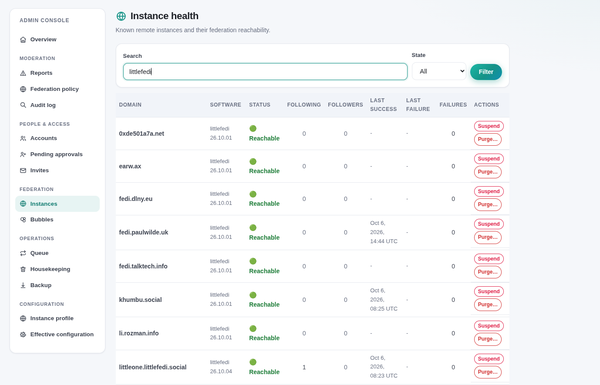
Task: Click the Audit log magnifier icon
Action: pyautogui.click(x=23, y=105)
